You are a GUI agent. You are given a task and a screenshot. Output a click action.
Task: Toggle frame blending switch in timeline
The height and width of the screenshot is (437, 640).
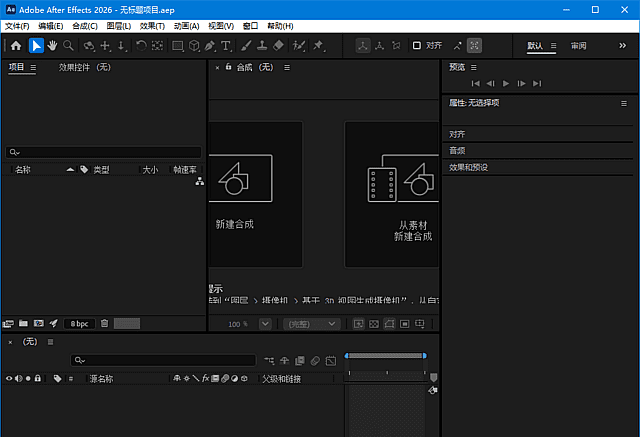pos(300,361)
